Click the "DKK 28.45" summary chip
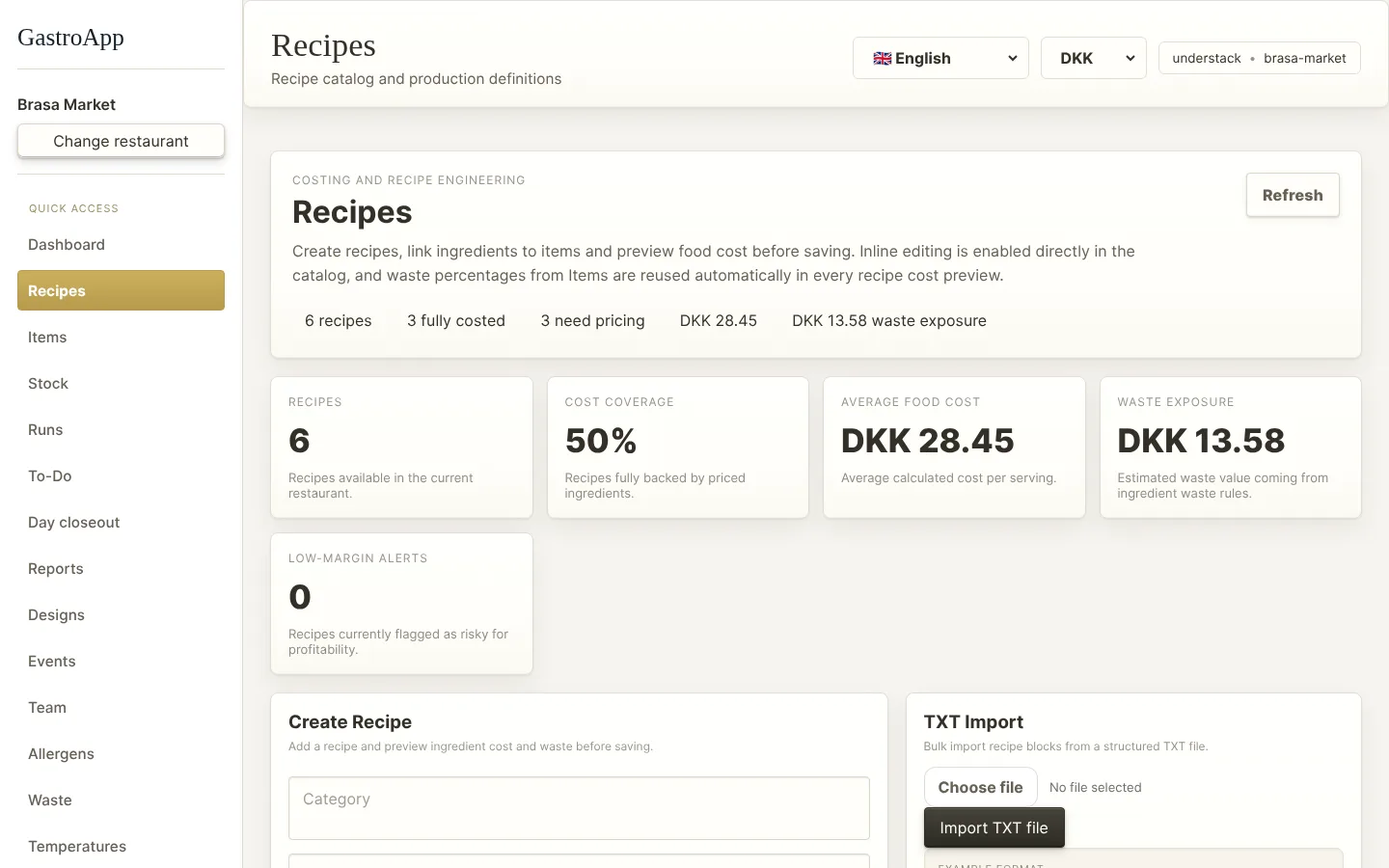 click(x=719, y=321)
